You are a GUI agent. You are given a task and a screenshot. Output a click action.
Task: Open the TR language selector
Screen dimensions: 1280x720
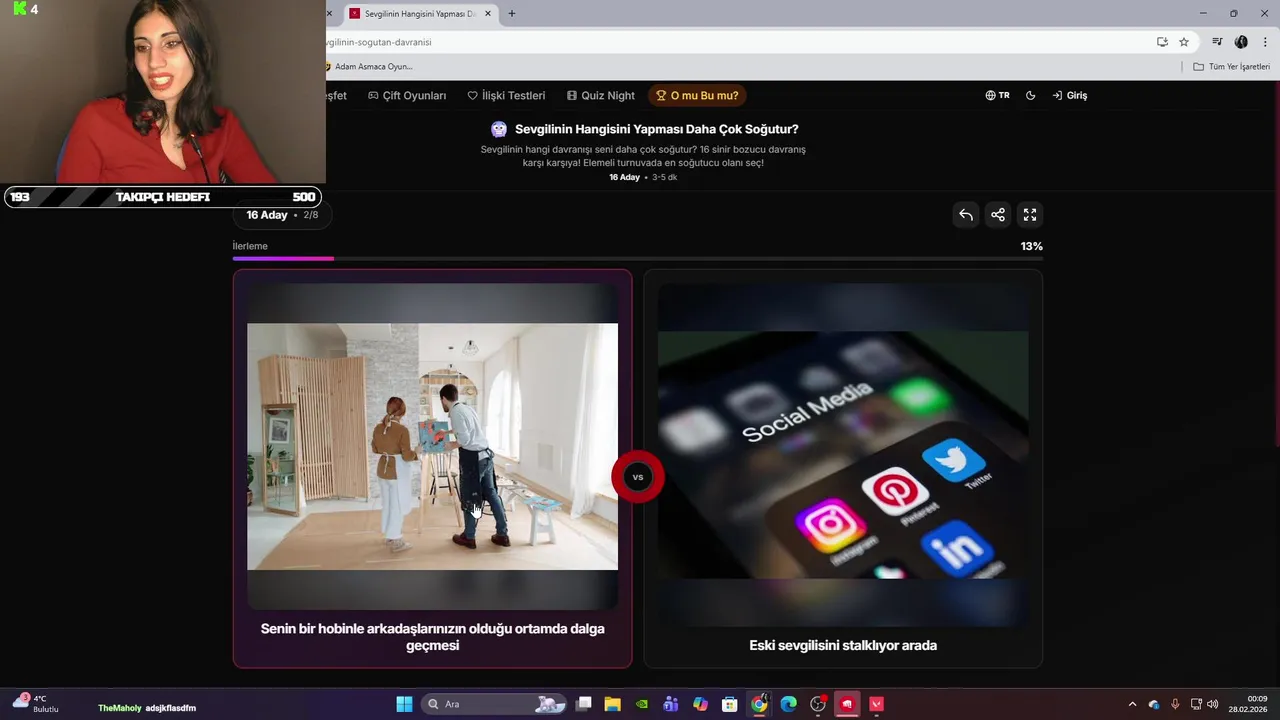997,96
